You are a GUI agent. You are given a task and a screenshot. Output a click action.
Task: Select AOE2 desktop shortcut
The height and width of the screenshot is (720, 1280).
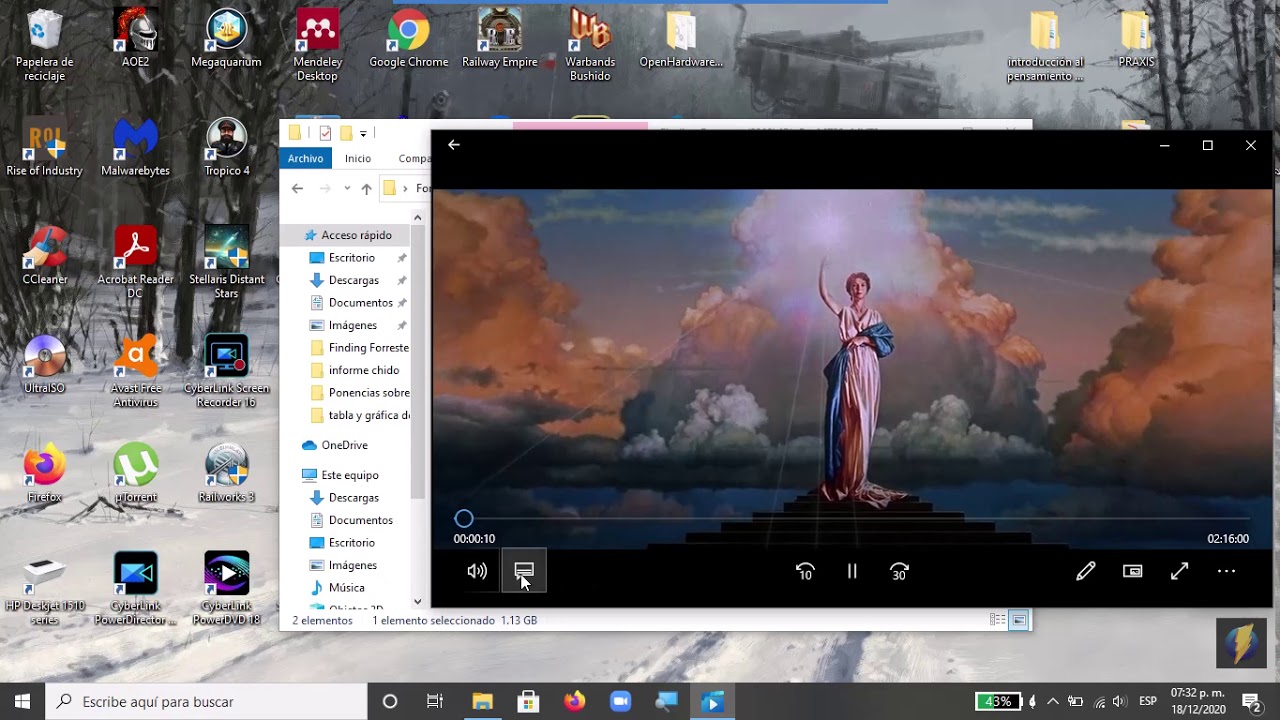pos(135,40)
